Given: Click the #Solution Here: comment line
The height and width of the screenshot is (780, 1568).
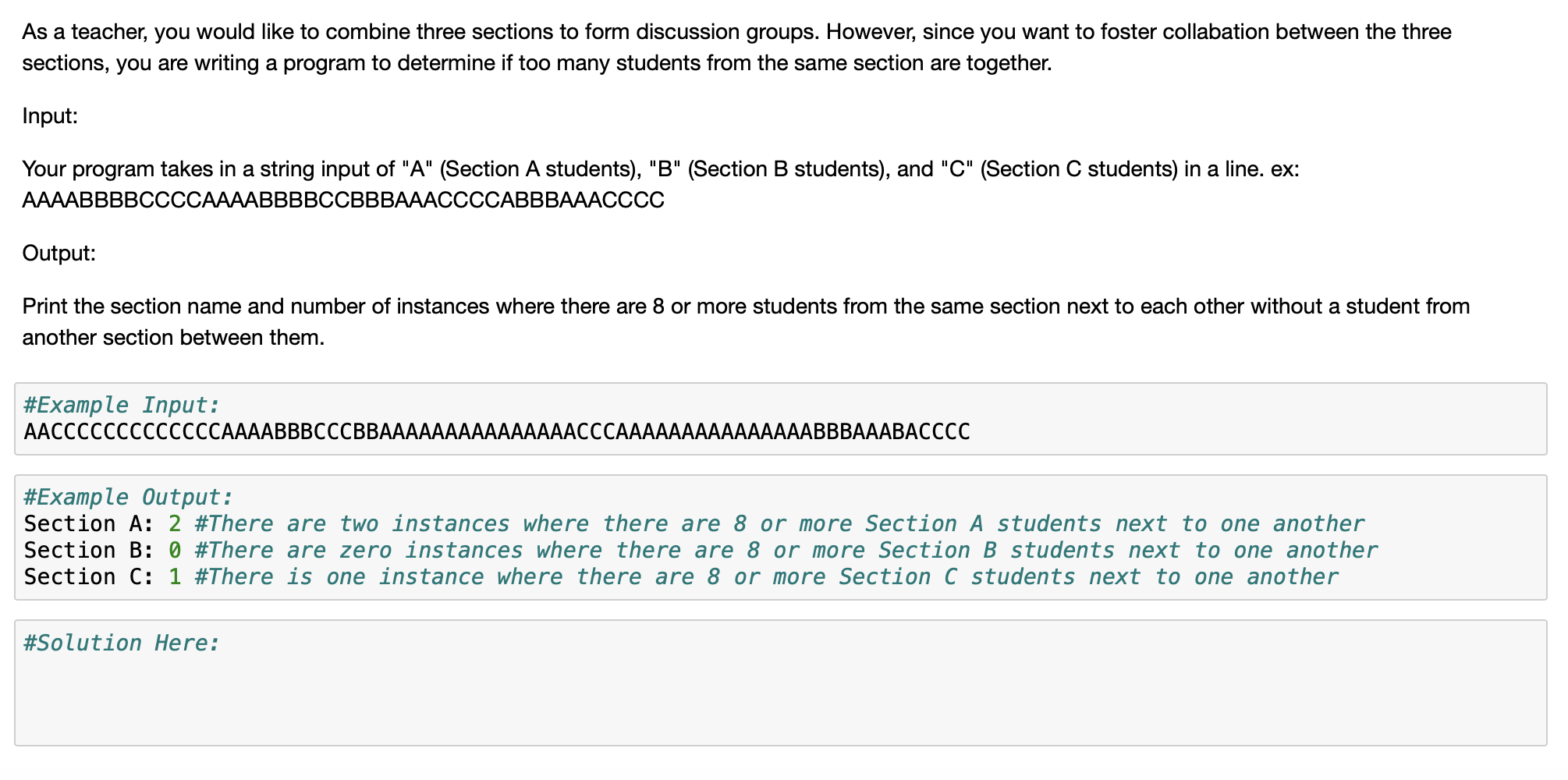Looking at the screenshot, I should click(x=122, y=643).
